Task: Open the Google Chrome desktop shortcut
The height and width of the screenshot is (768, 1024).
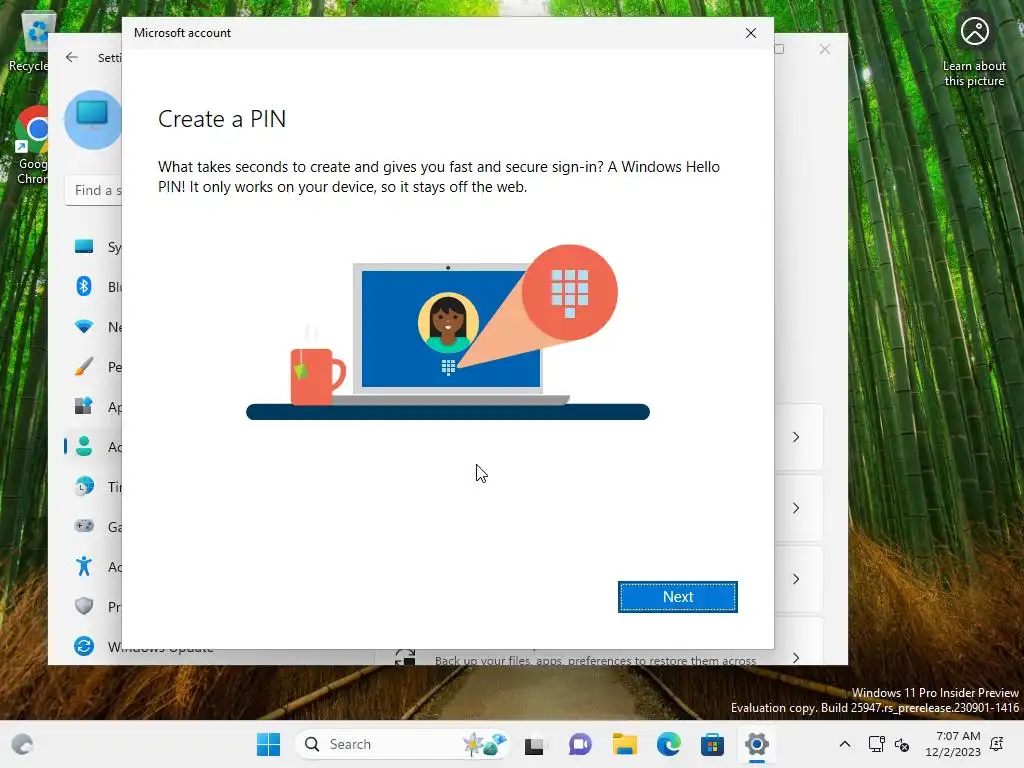Action: click(33, 145)
